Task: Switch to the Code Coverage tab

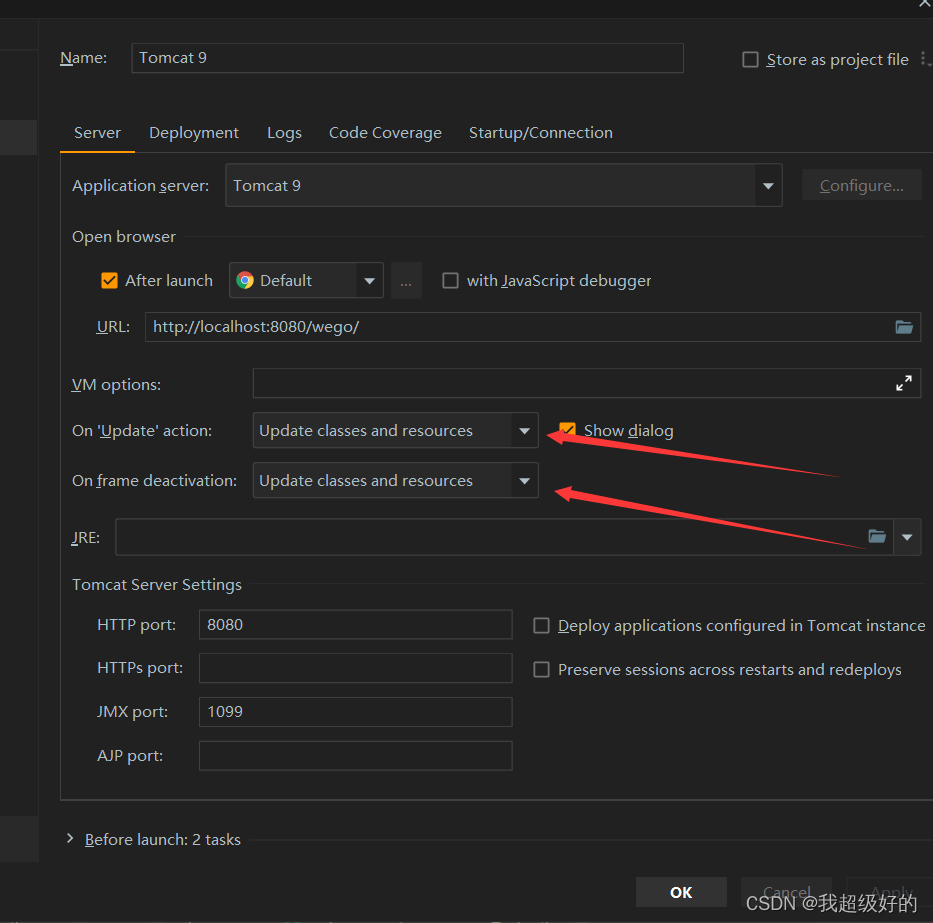Action: point(386,133)
